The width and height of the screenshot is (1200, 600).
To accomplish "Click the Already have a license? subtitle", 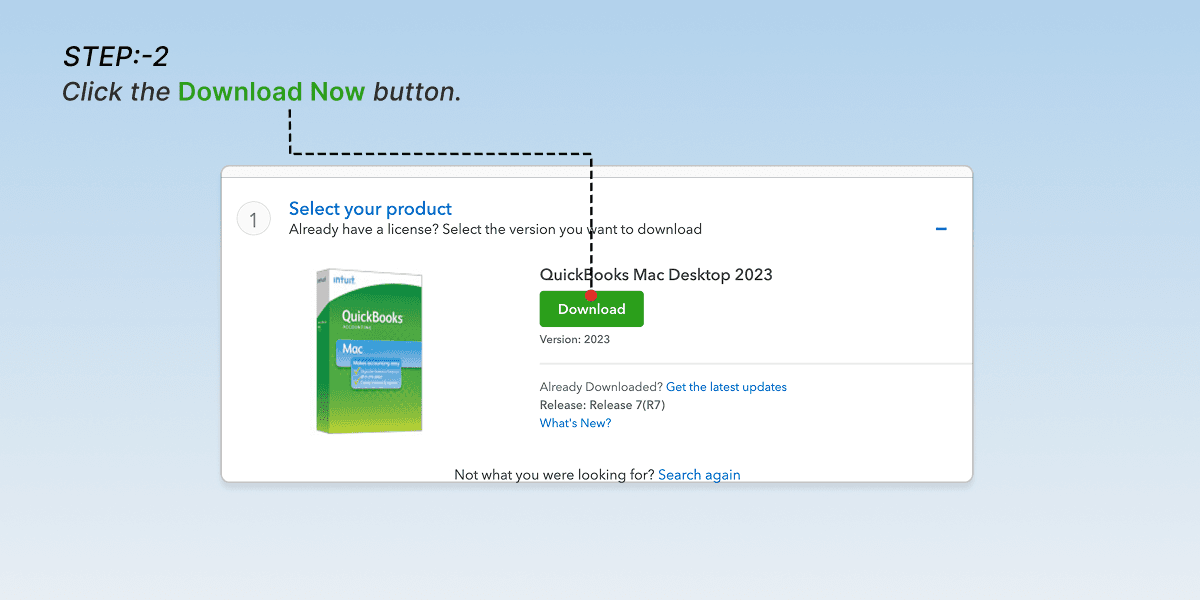I will pos(494,229).
